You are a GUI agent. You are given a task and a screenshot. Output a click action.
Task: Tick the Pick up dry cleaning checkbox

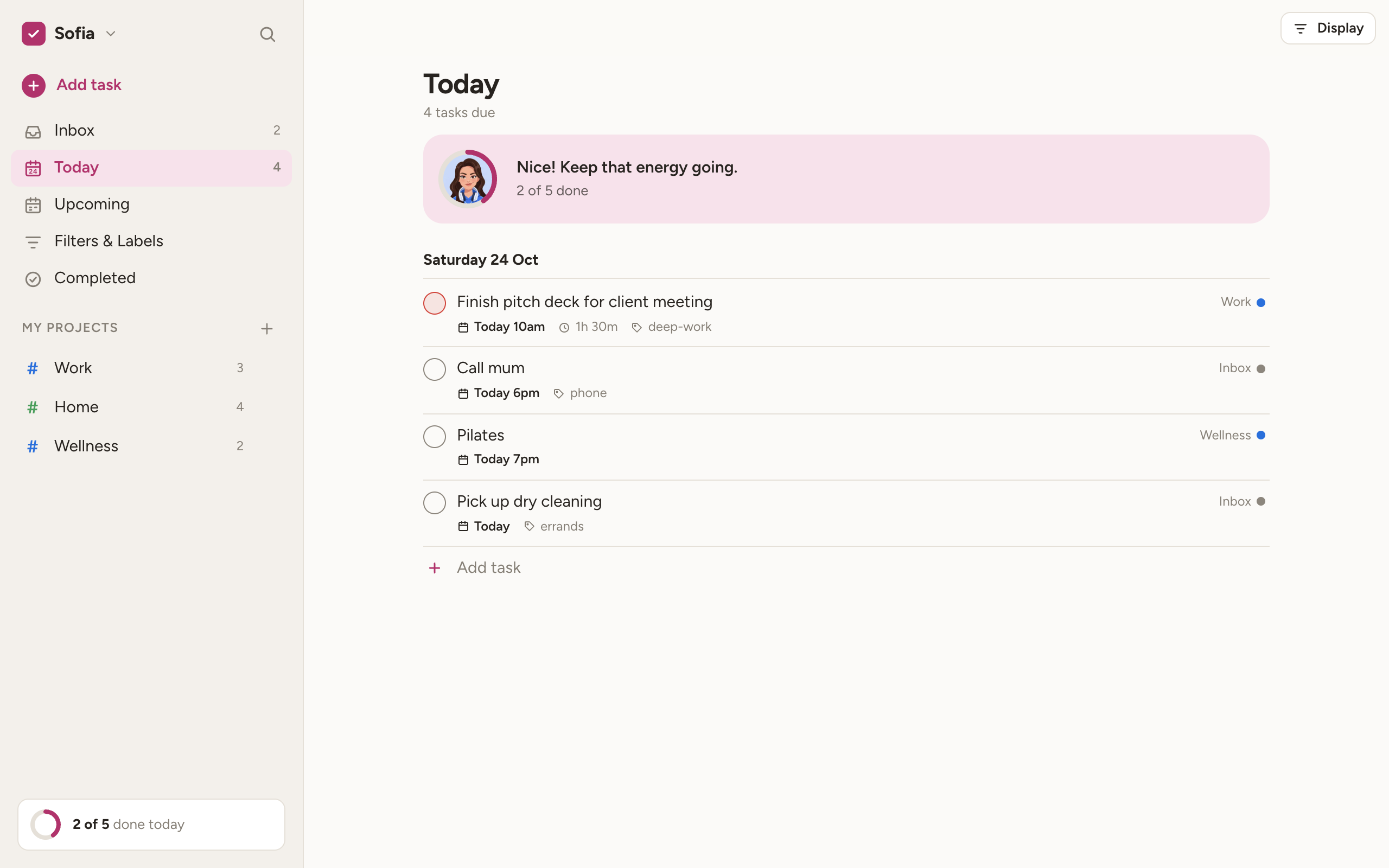pos(435,503)
